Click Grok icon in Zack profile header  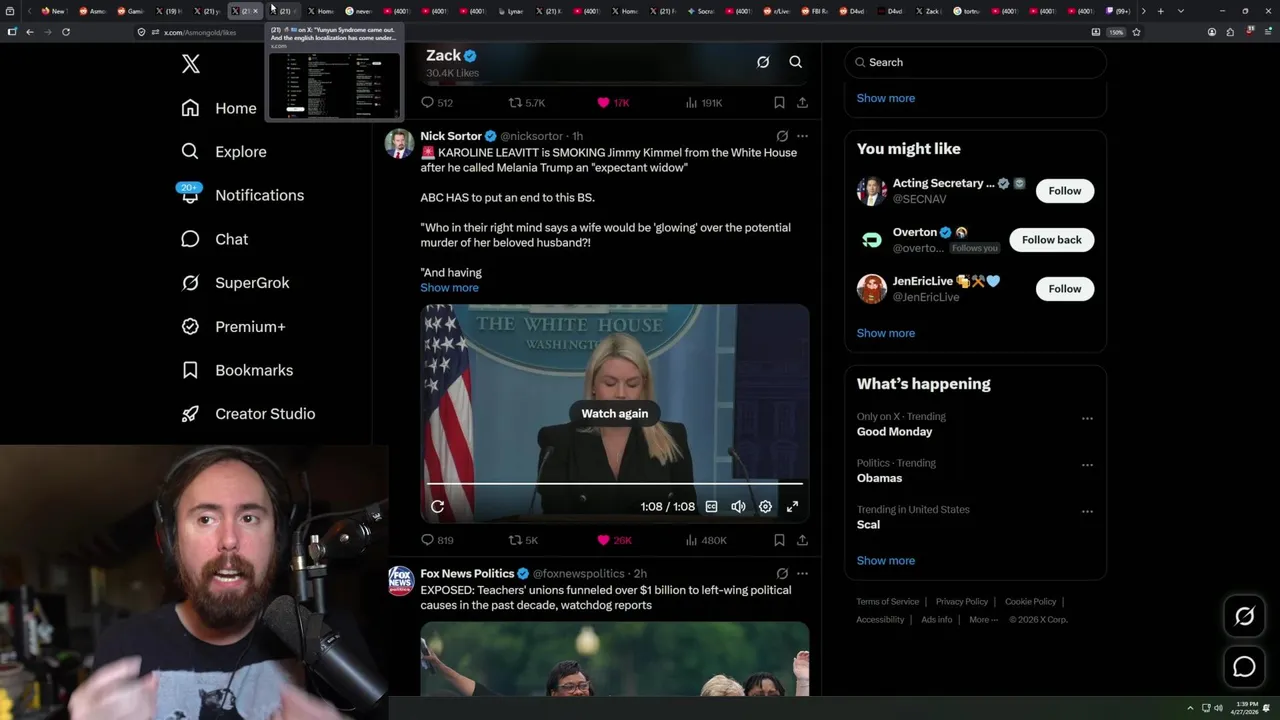point(763,62)
